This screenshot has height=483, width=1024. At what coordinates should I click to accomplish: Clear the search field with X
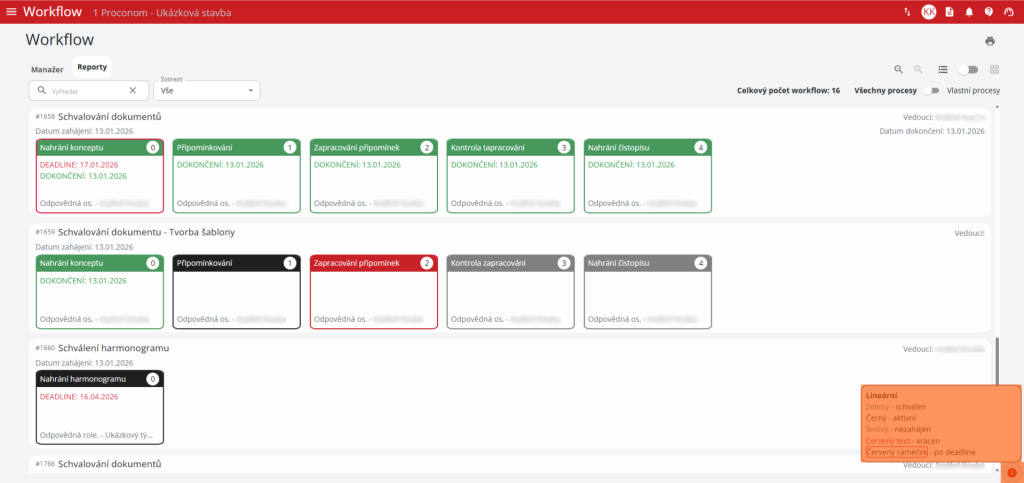pyautogui.click(x=133, y=90)
